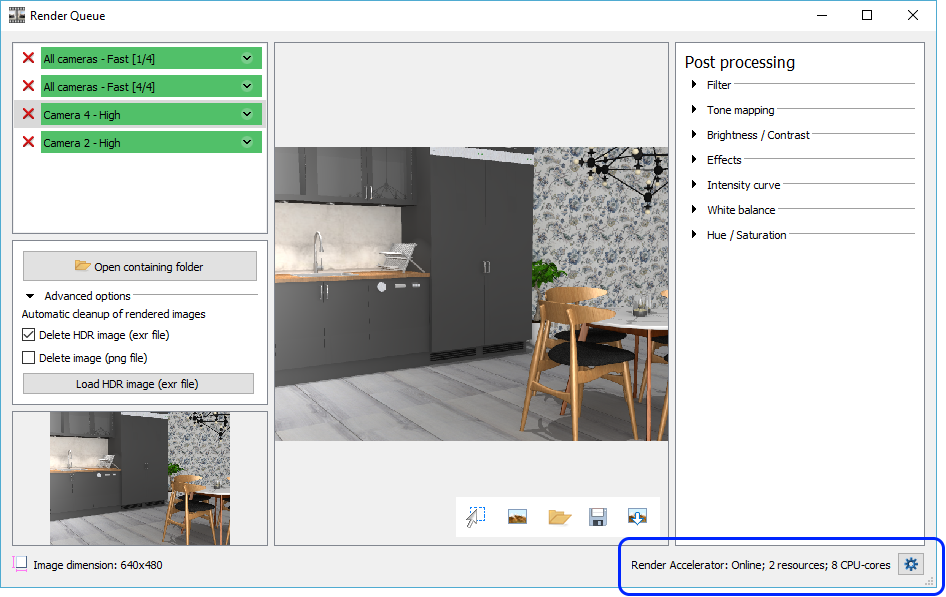
Task: Expand the Camera 4 - High dropdown arrow
Action: coord(247,114)
